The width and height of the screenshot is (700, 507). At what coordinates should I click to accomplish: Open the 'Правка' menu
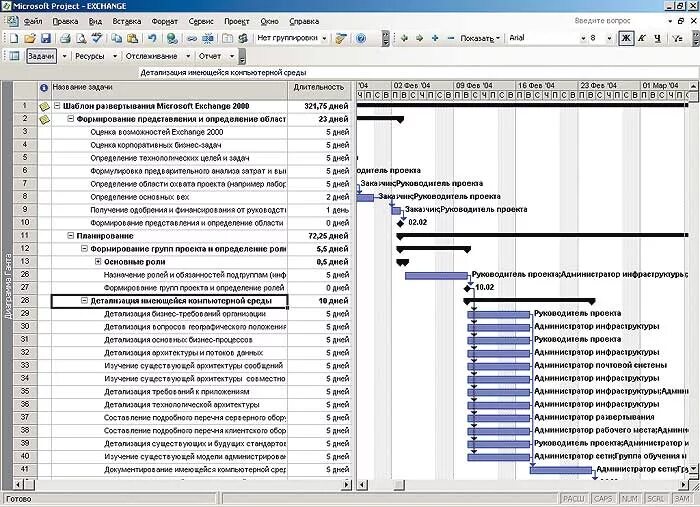click(x=65, y=21)
